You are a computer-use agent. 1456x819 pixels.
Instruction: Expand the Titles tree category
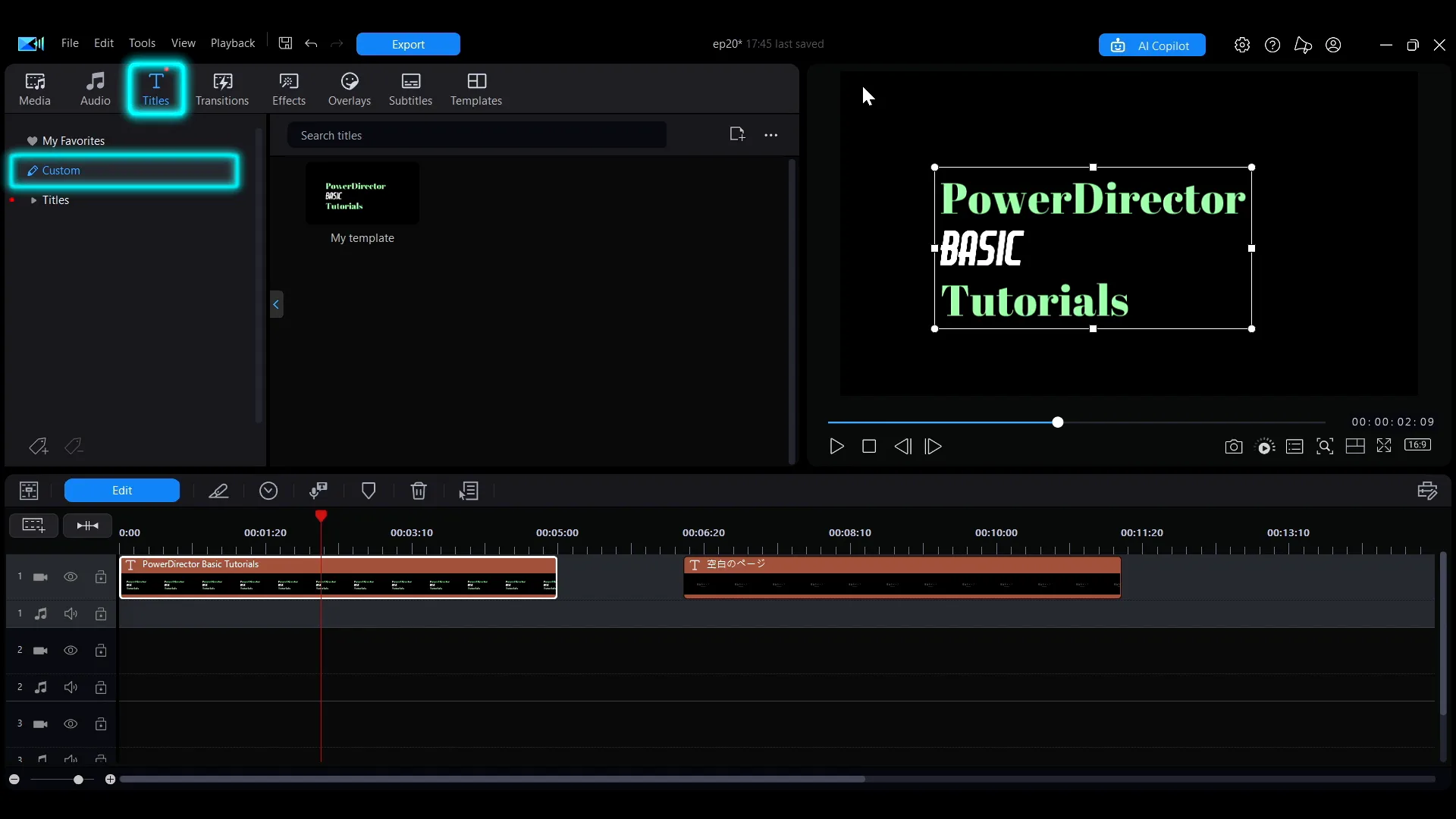[x=33, y=200]
